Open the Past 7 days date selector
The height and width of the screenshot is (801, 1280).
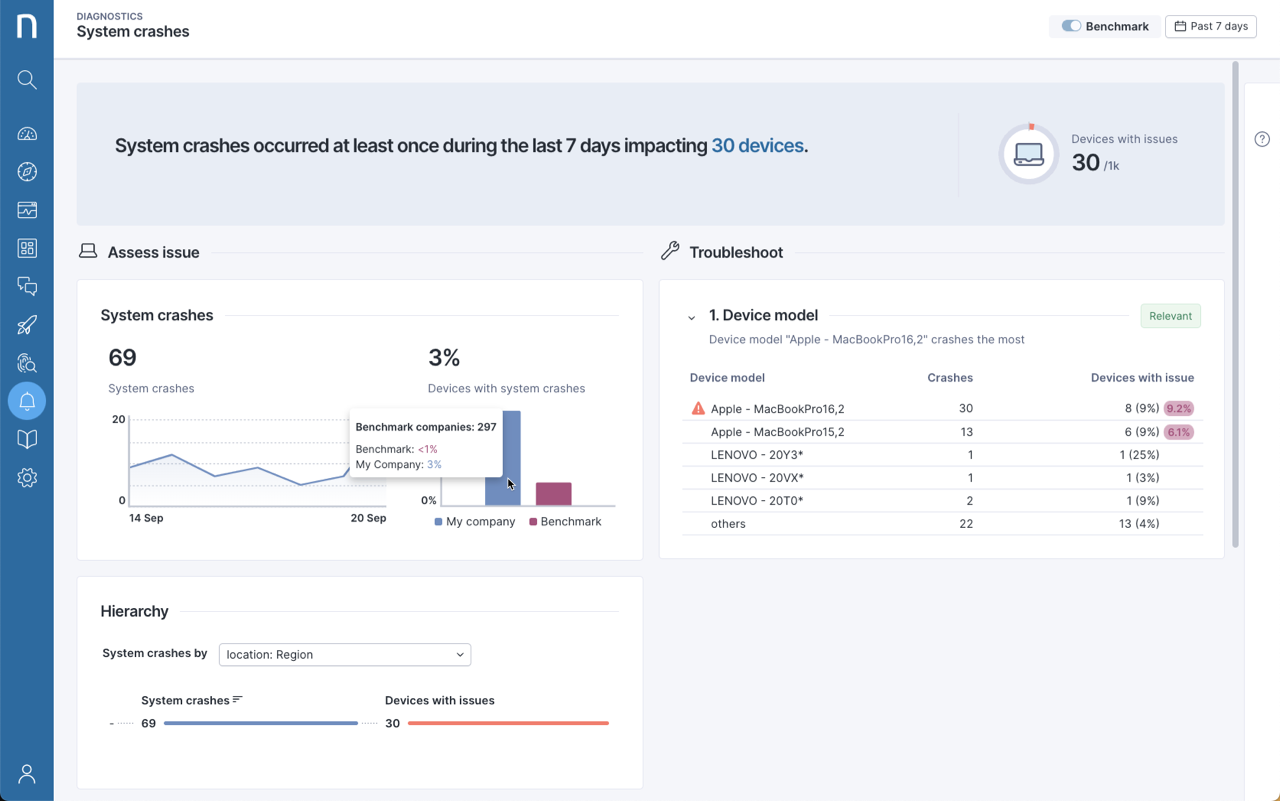(x=1210, y=26)
